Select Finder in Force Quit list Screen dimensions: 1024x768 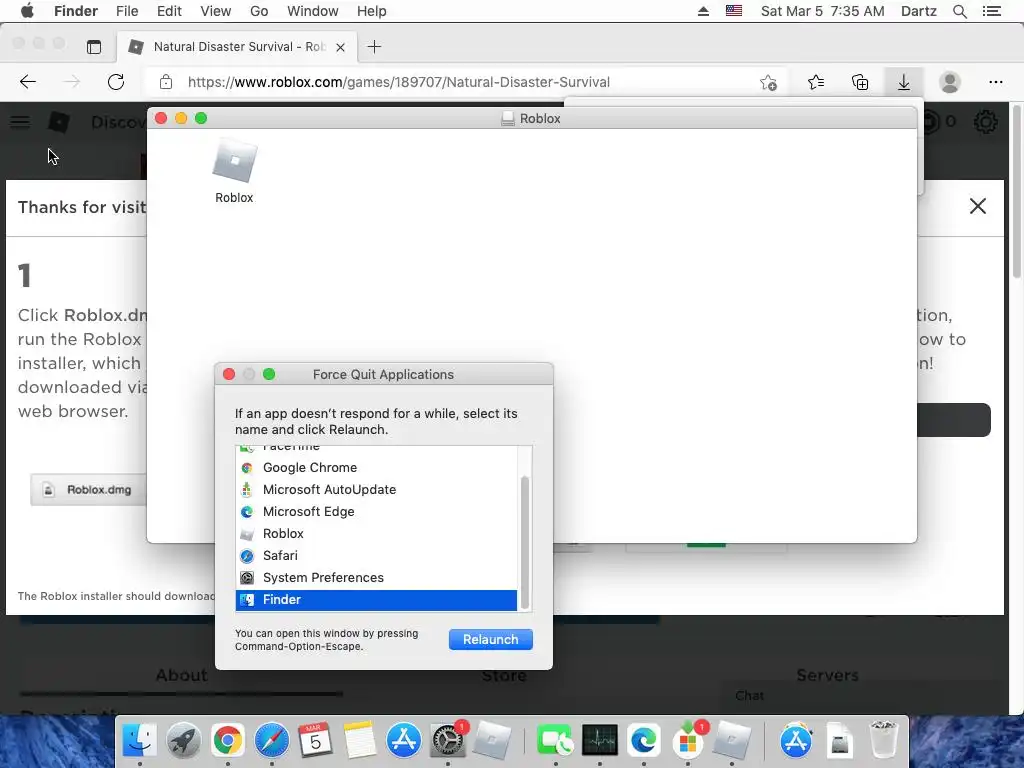[376, 600]
